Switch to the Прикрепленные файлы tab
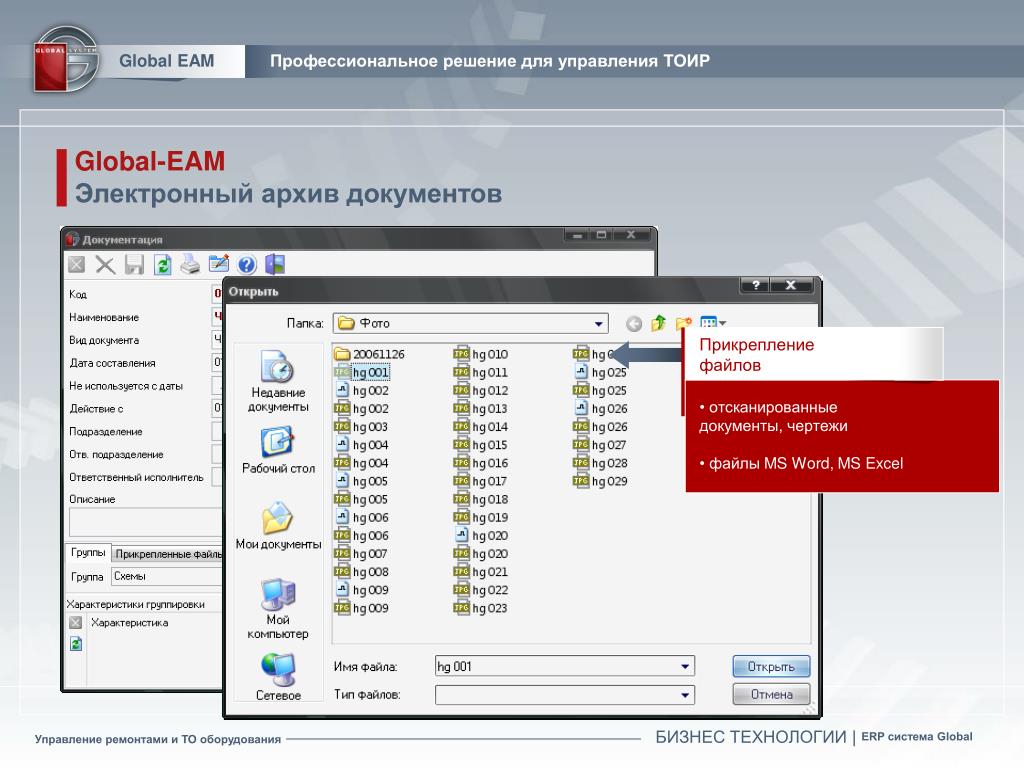This screenshot has width=1024, height=768. [x=168, y=554]
